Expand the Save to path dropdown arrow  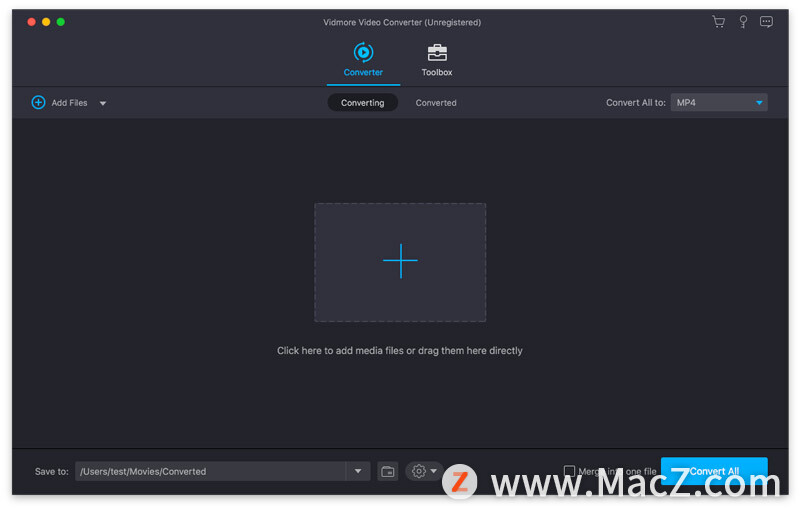point(358,471)
